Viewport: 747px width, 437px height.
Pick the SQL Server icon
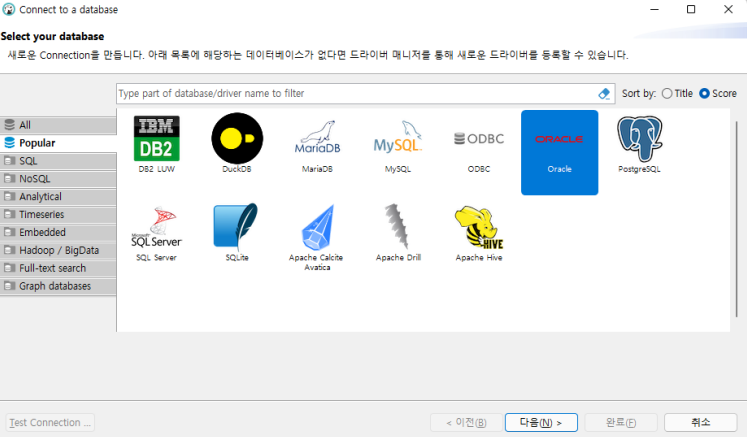tap(156, 227)
